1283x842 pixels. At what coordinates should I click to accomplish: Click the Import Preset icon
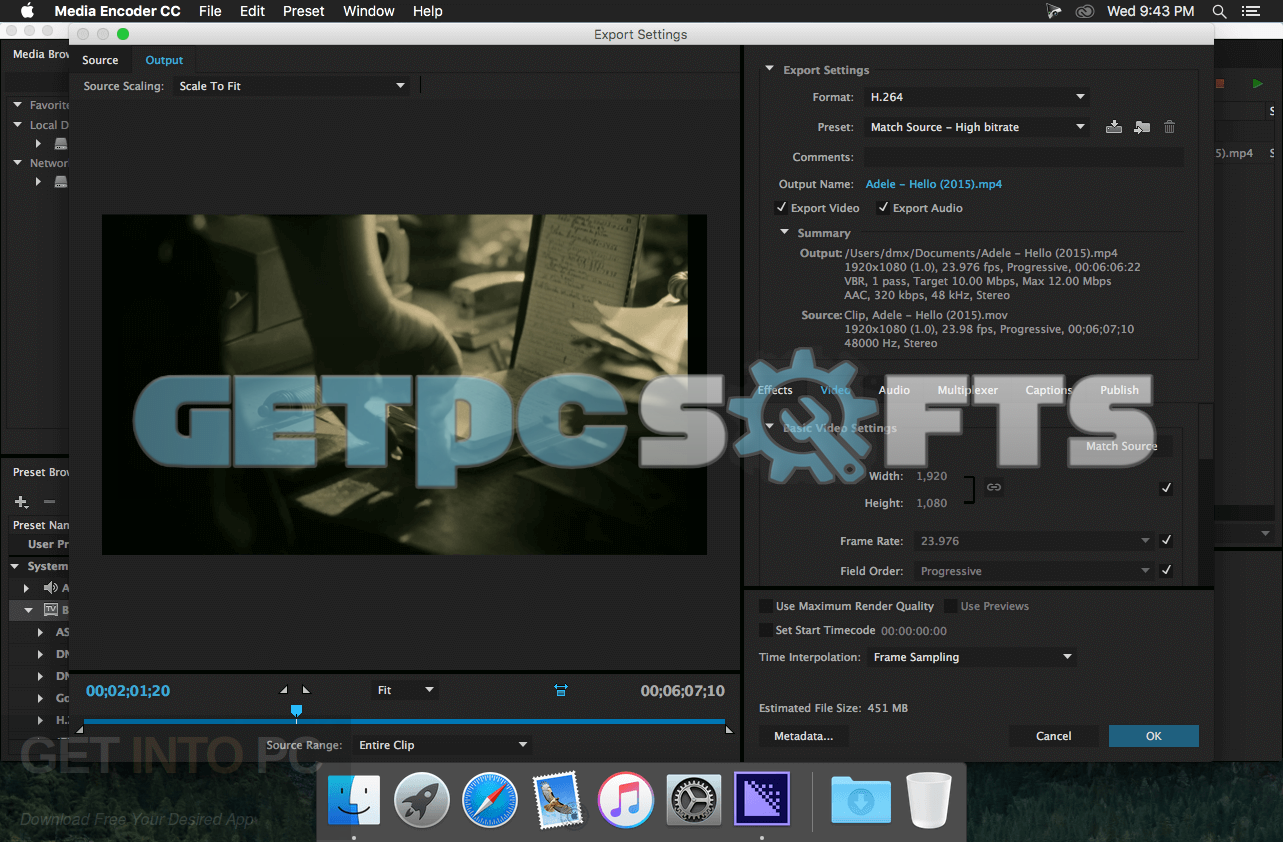1142,127
